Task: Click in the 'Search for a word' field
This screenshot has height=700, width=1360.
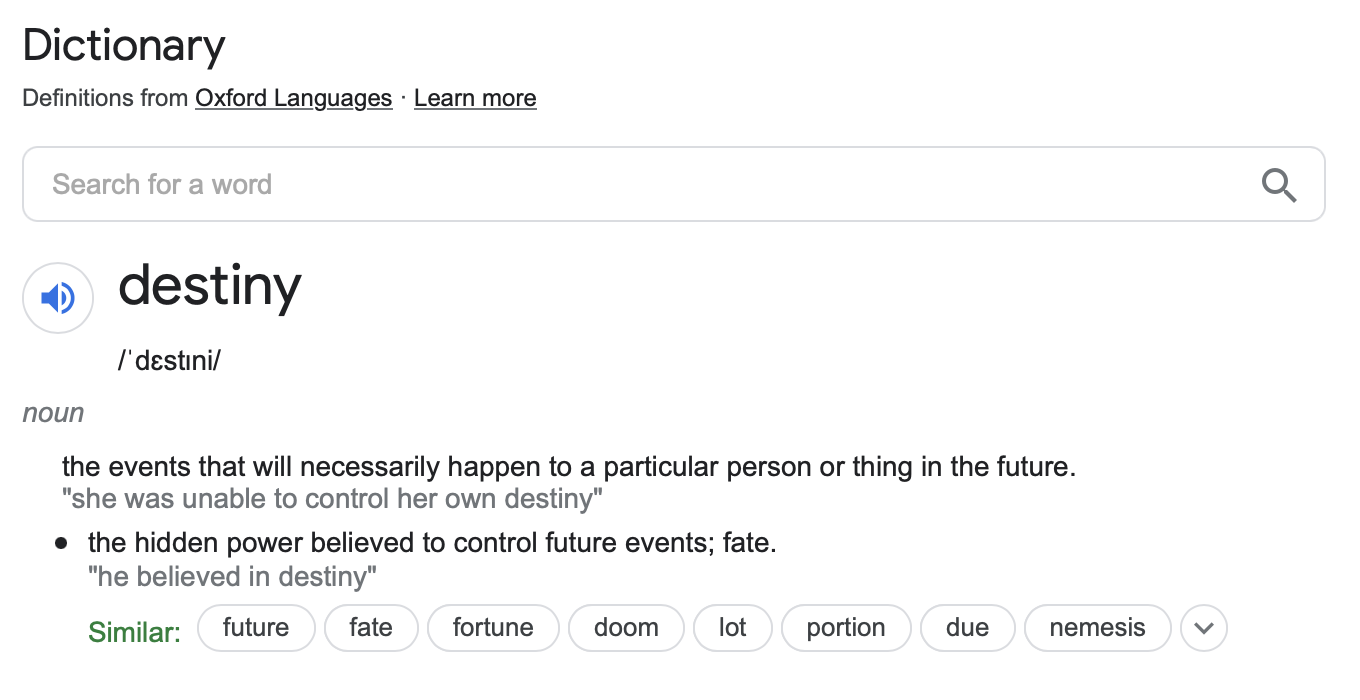Action: click(640, 184)
